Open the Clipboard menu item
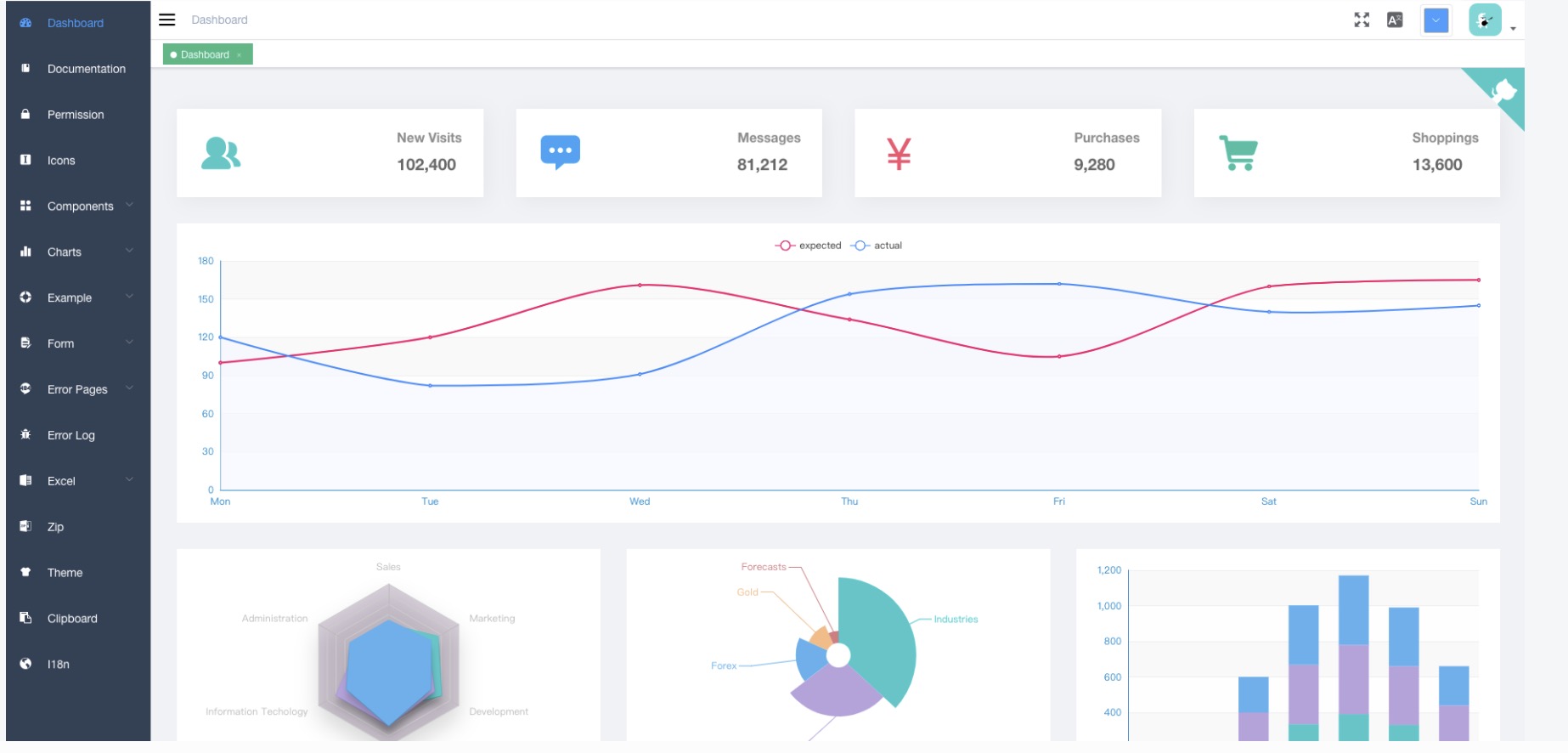Screen dimensions: 1568x753 (x=78, y=619)
